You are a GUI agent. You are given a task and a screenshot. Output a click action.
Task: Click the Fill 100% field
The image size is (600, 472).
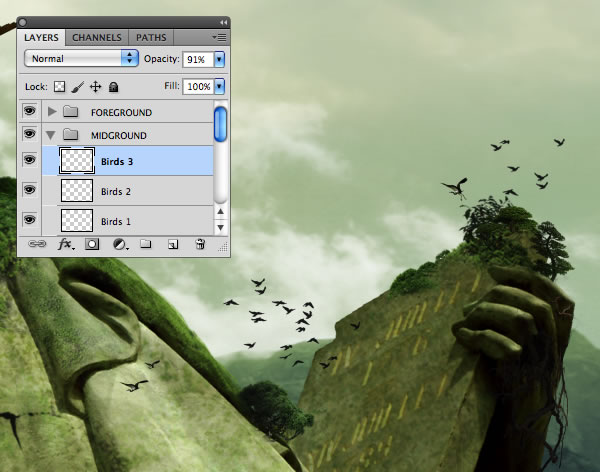point(198,87)
